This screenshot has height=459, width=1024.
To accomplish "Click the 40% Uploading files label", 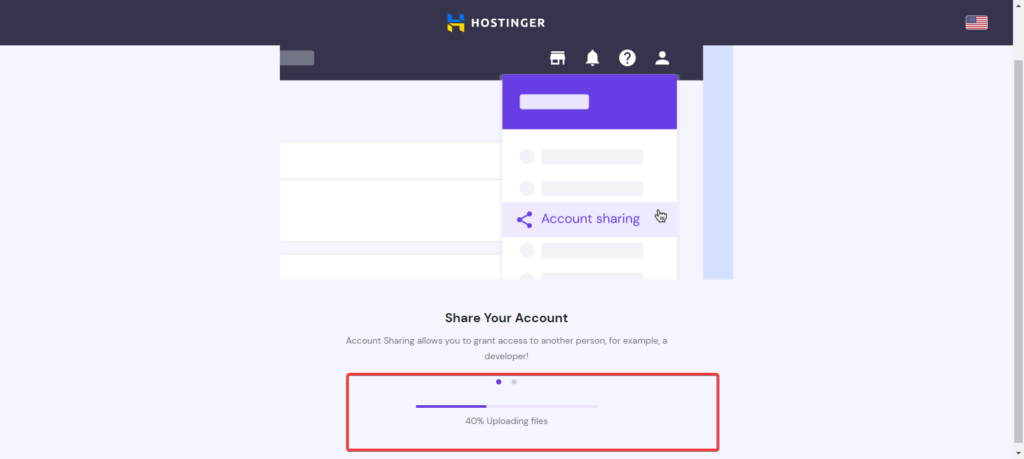I will pos(506,421).
